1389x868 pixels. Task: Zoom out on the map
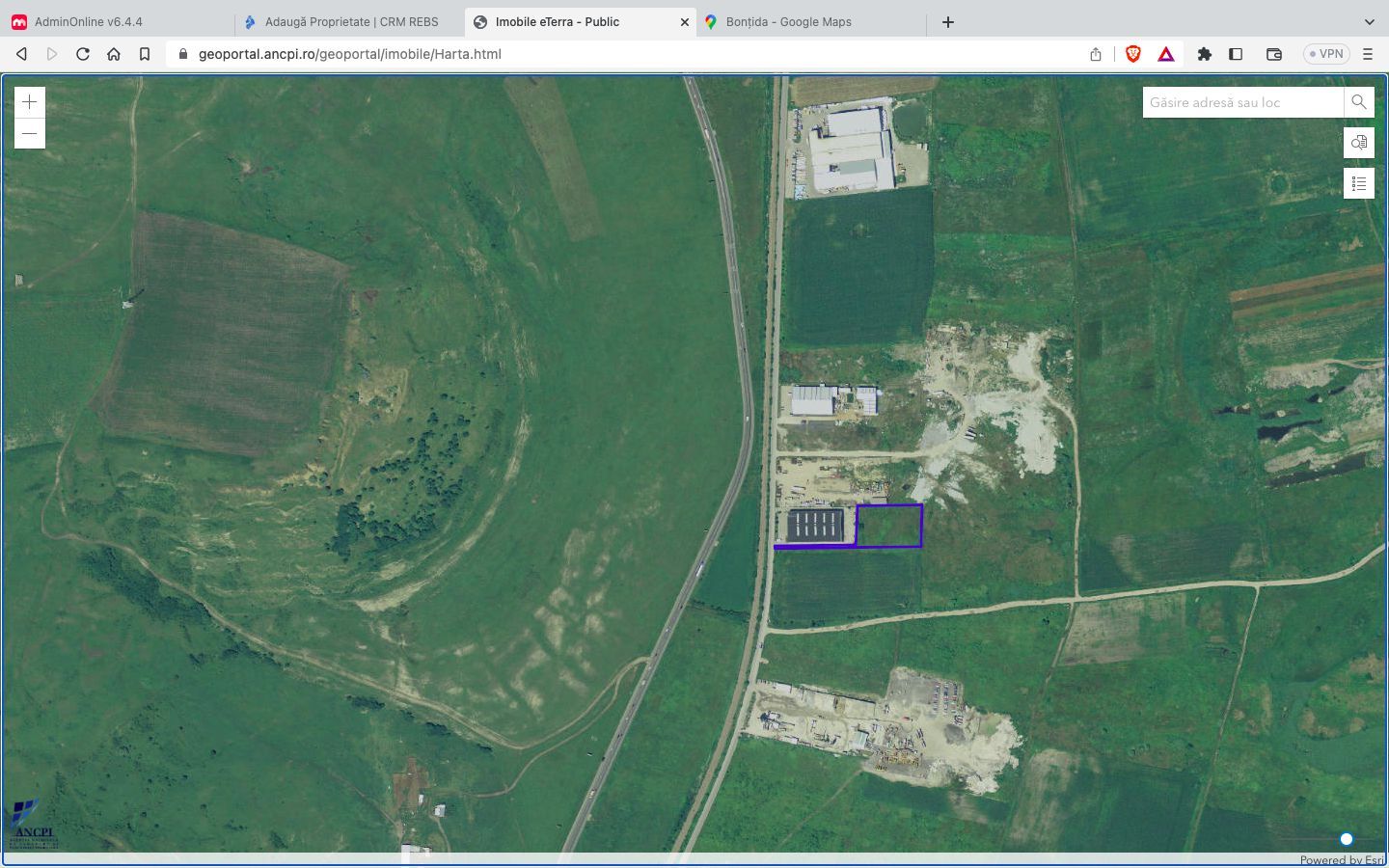(29, 133)
